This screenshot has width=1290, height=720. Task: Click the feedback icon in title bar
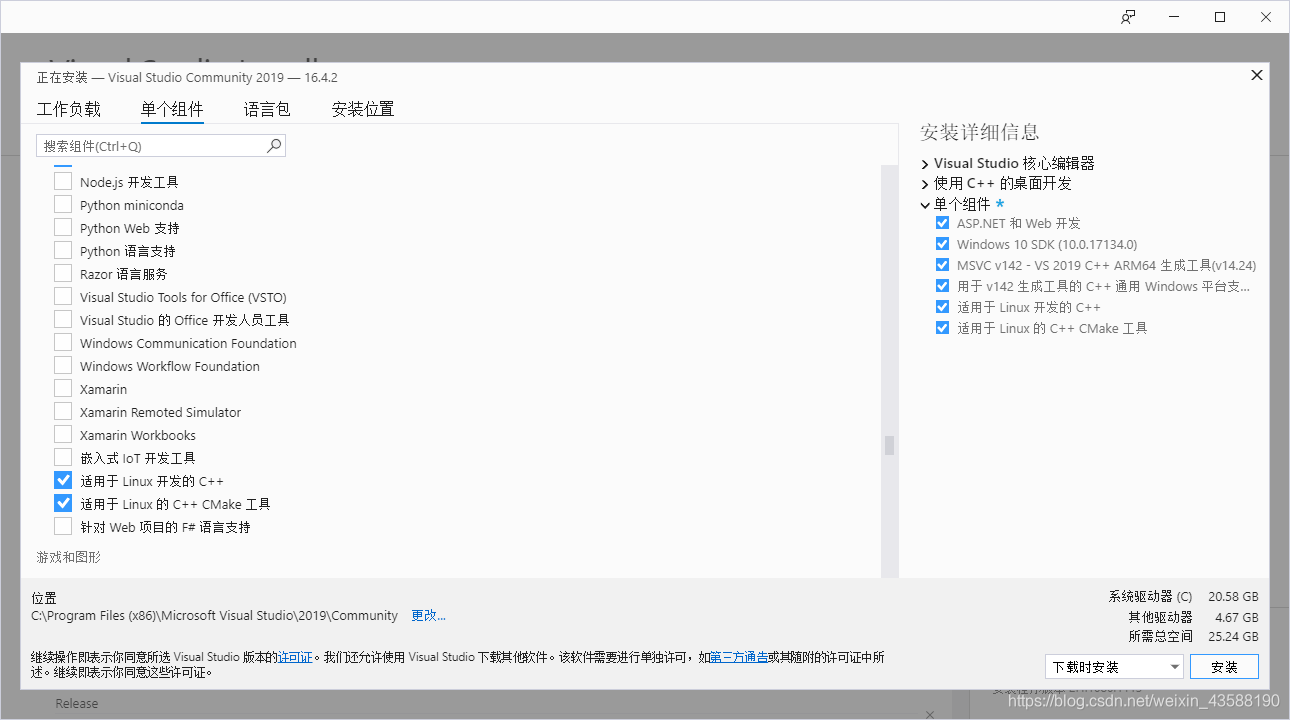(x=1128, y=17)
